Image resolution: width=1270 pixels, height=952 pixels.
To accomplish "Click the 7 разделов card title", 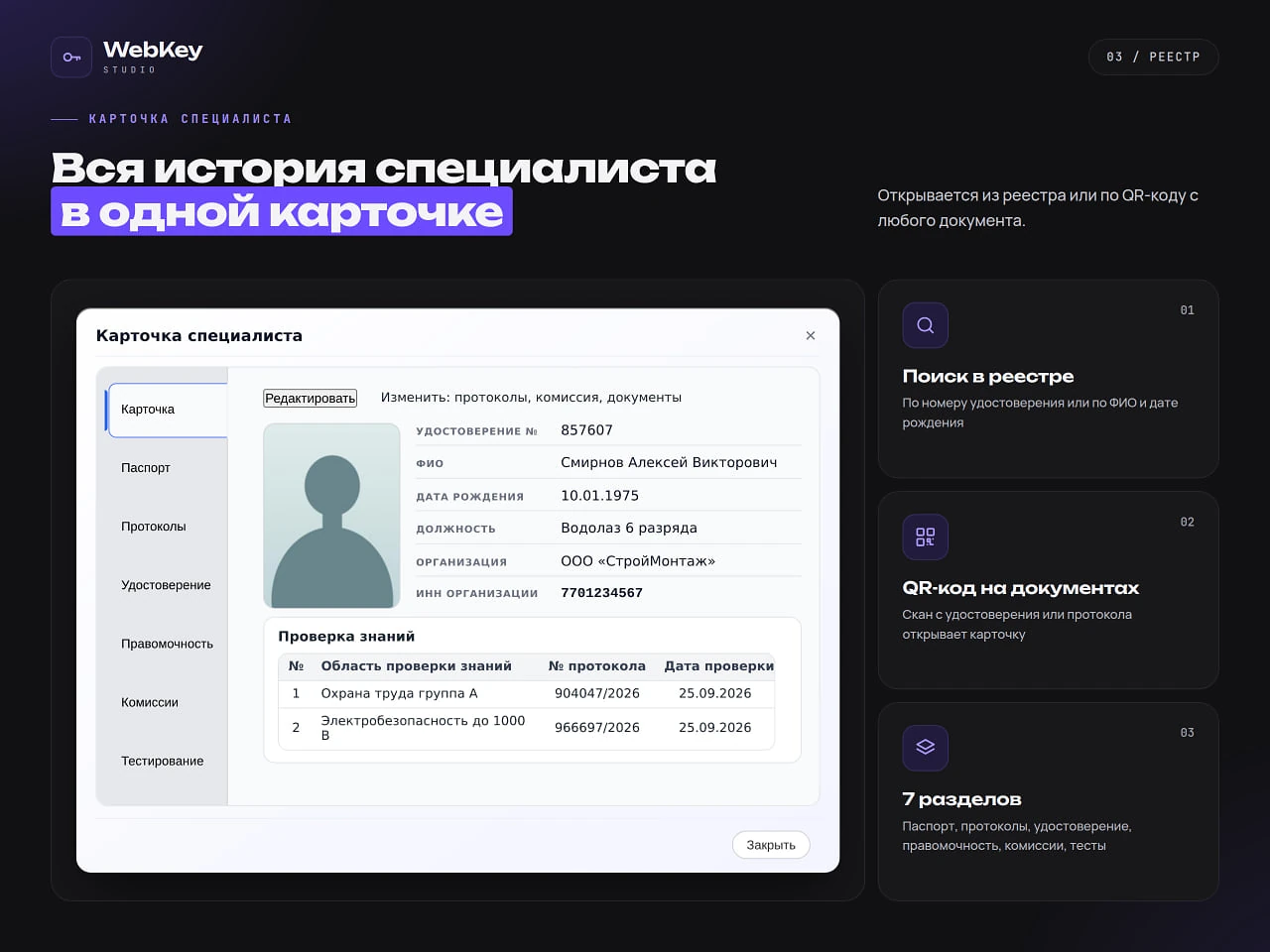I will 961,799.
